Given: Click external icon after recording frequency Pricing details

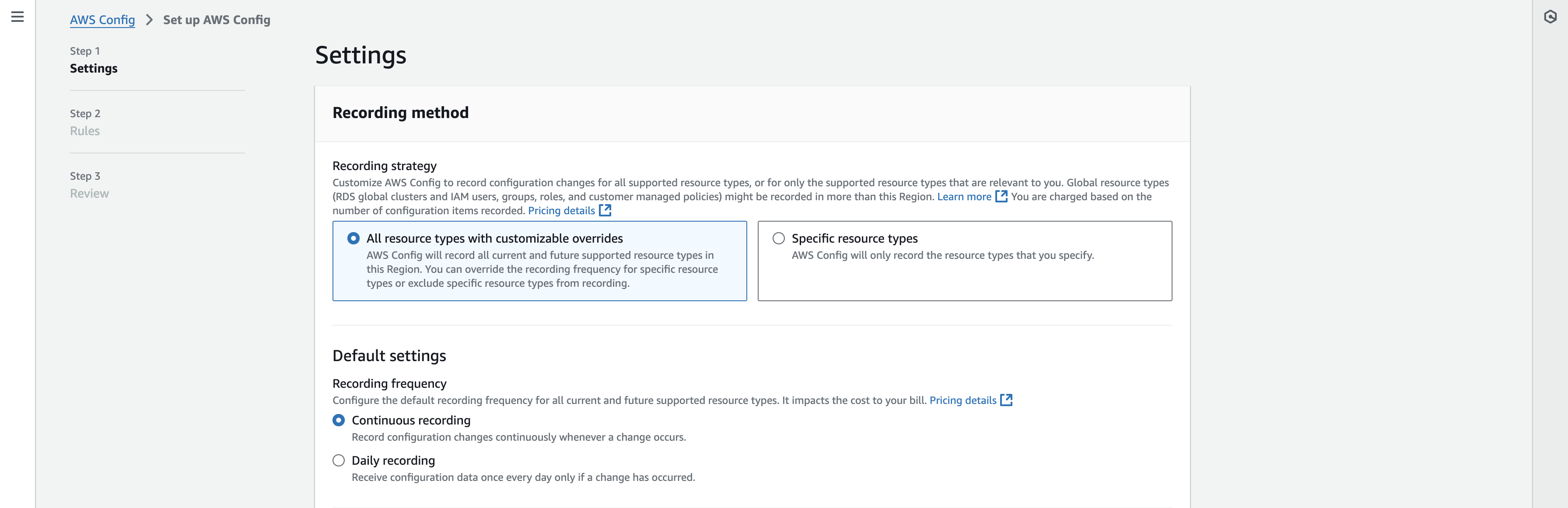Looking at the screenshot, I should (1006, 400).
